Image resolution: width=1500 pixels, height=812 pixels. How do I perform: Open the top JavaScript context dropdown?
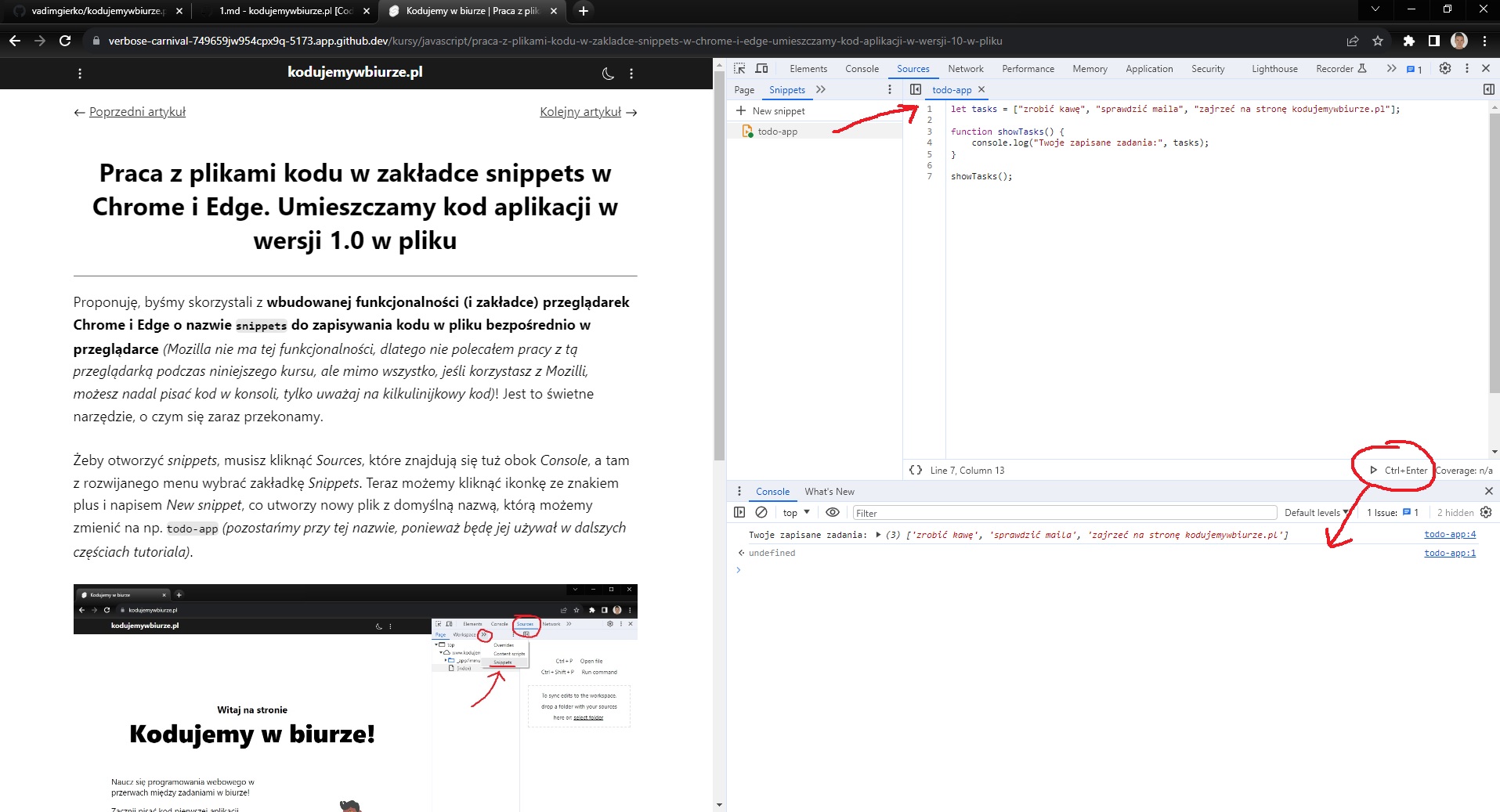click(797, 513)
